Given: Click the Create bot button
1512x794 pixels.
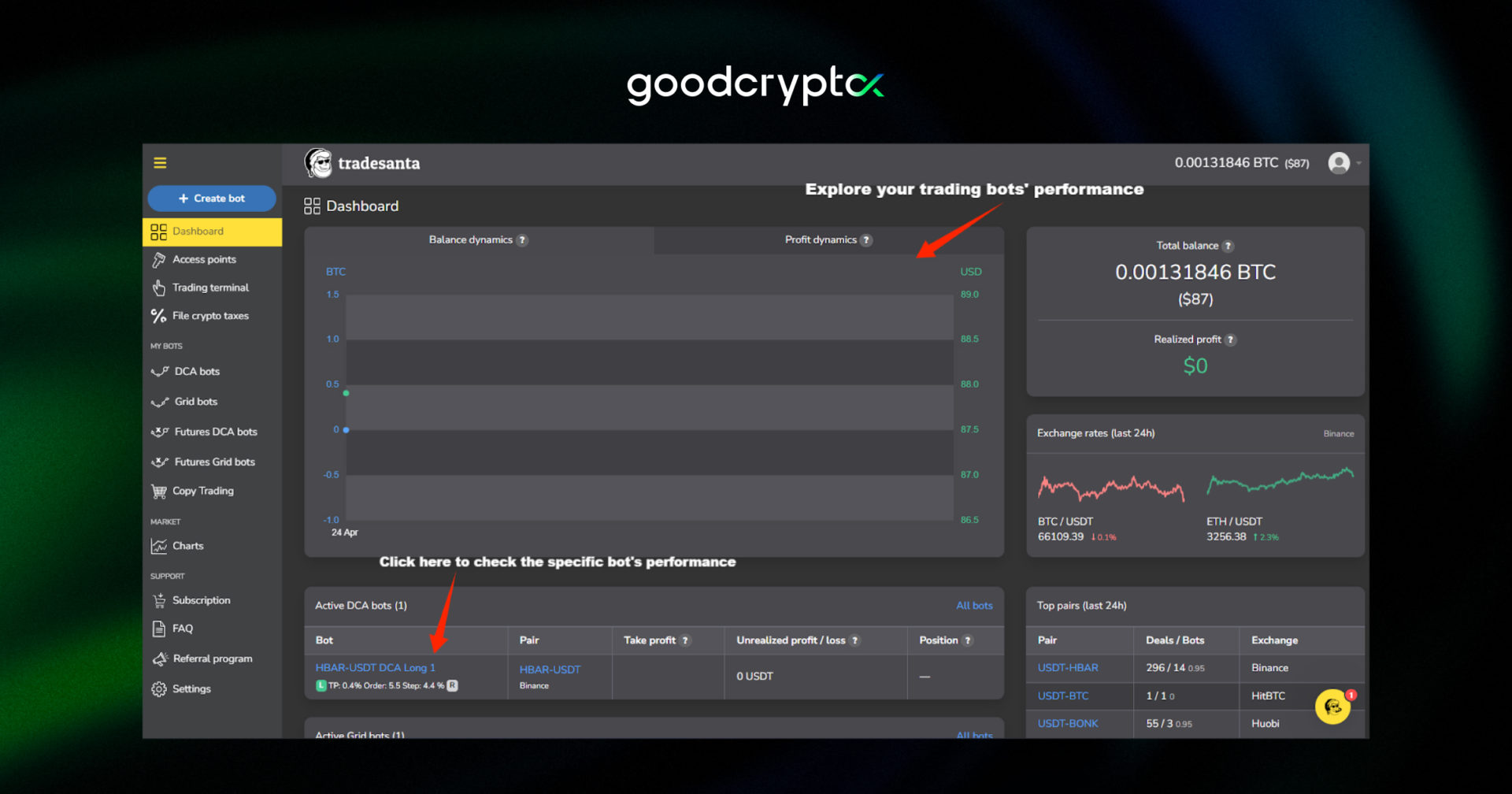Looking at the screenshot, I should pyautogui.click(x=211, y=198).
